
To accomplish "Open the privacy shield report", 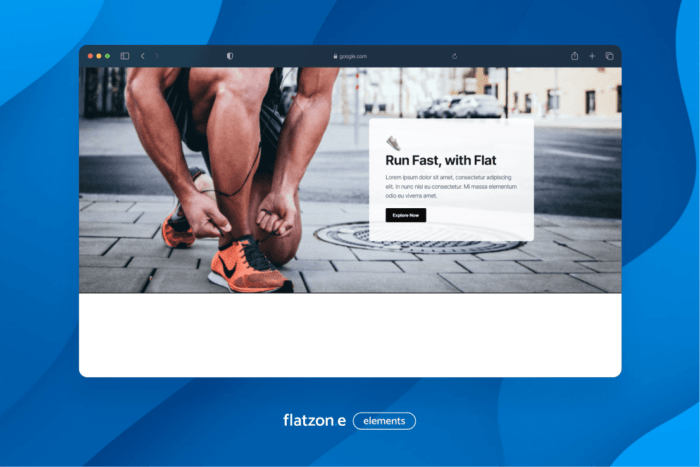I will (230, 56).
